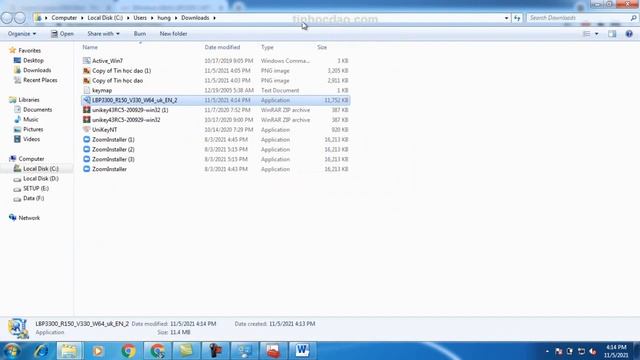
Task: Select the ZoomInstaller (2) file
Action: [113, 149]
